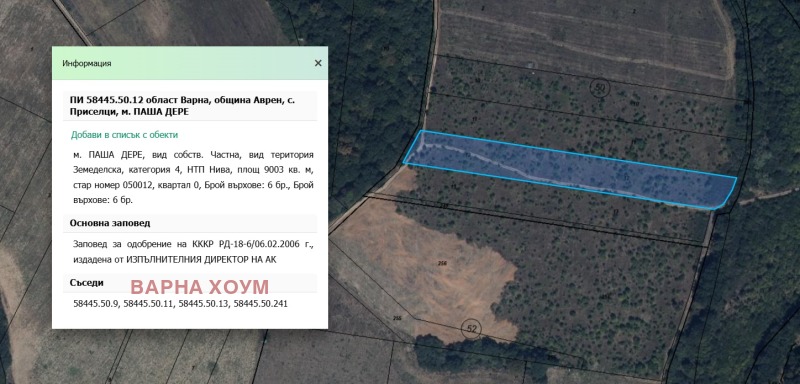
Task: Click the neighbors list '58445.50.9, 58445.50.11'
Action: pos(122,303)
